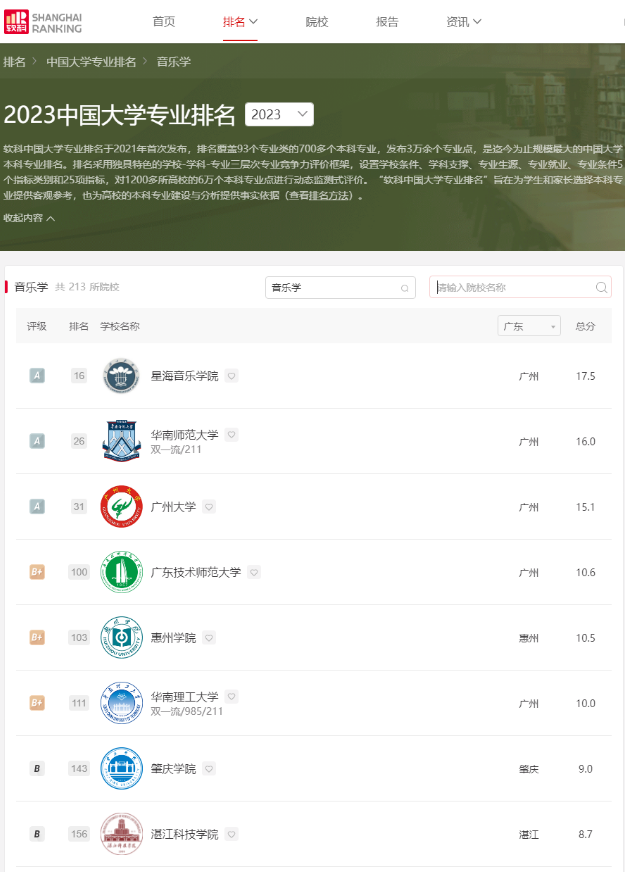Screen dimensions: 625x872
Task: Click the 广州大学 school emblem
Action: click(121, 507)
